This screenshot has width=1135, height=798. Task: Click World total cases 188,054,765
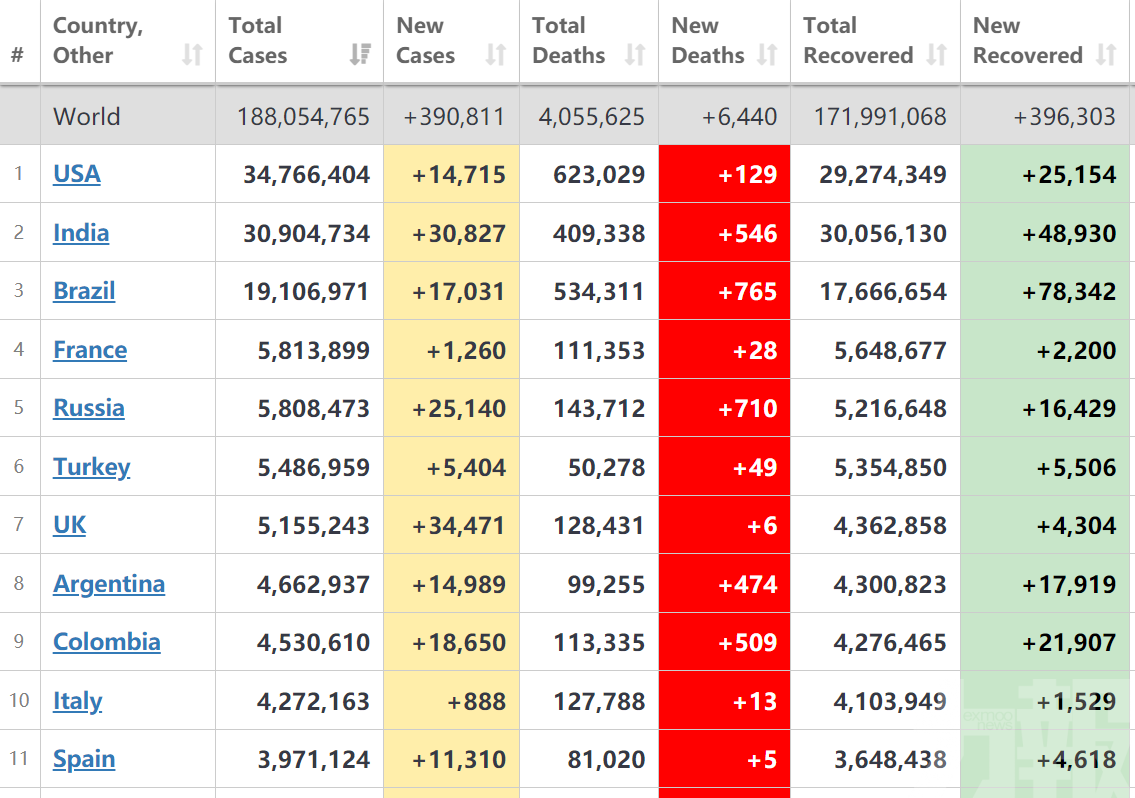coord(303,117)
